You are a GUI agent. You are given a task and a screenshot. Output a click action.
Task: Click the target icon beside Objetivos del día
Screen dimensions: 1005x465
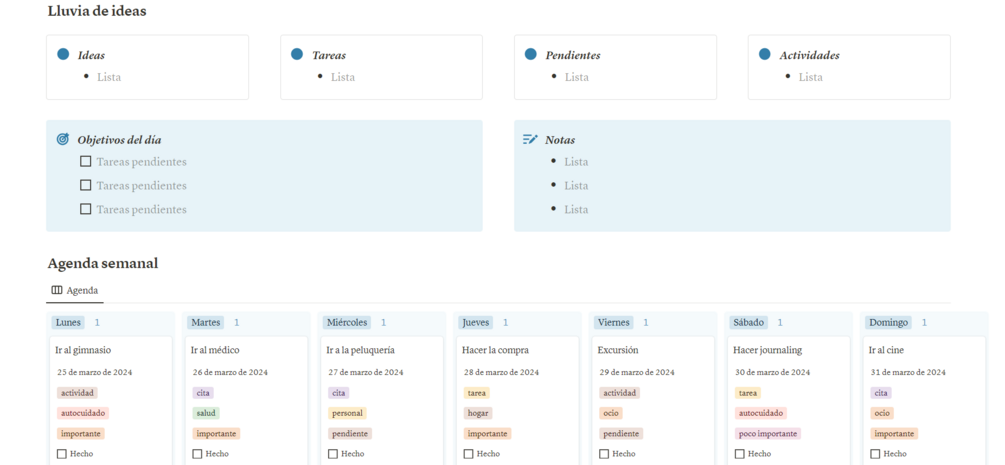click(x=63, y=140)
